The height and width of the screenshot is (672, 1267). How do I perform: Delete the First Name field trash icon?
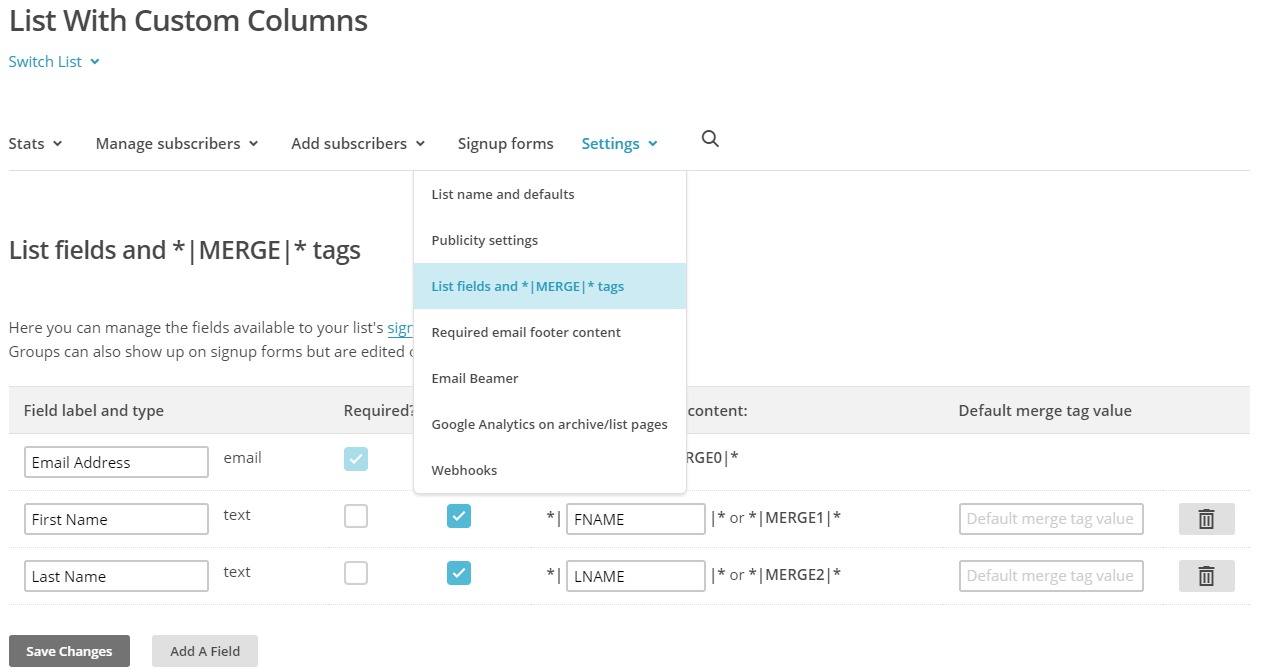coord(1206,519)
